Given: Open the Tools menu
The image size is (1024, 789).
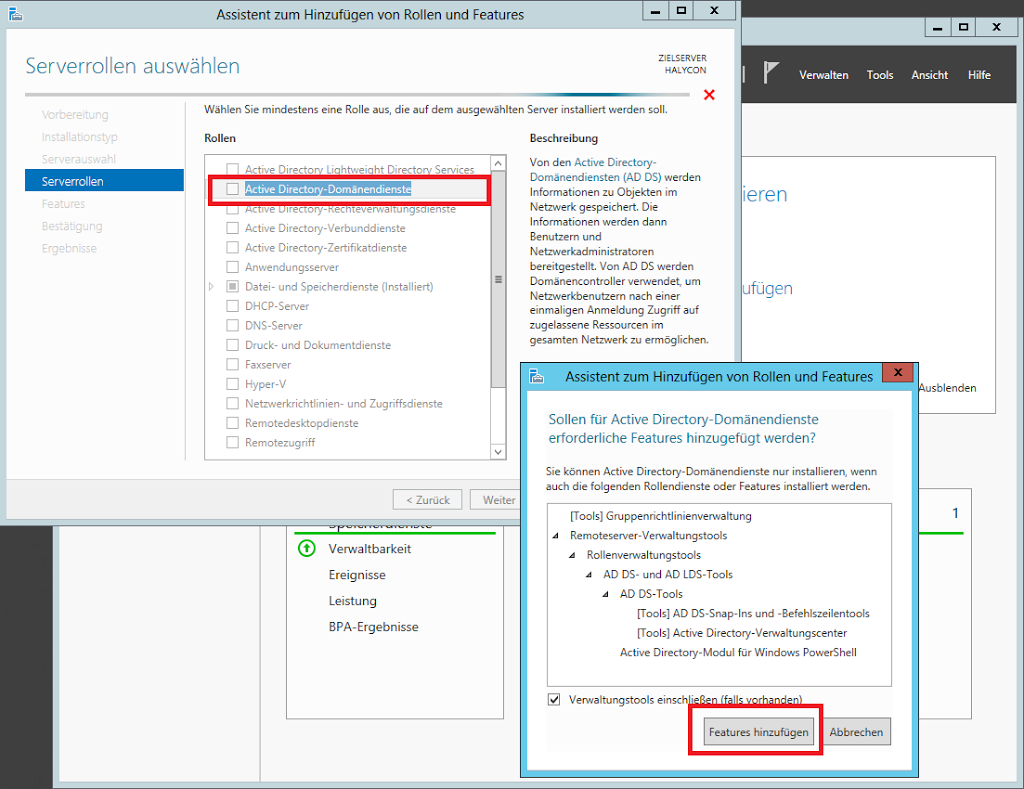Looking at the screenshot, I should coord(880,75).
